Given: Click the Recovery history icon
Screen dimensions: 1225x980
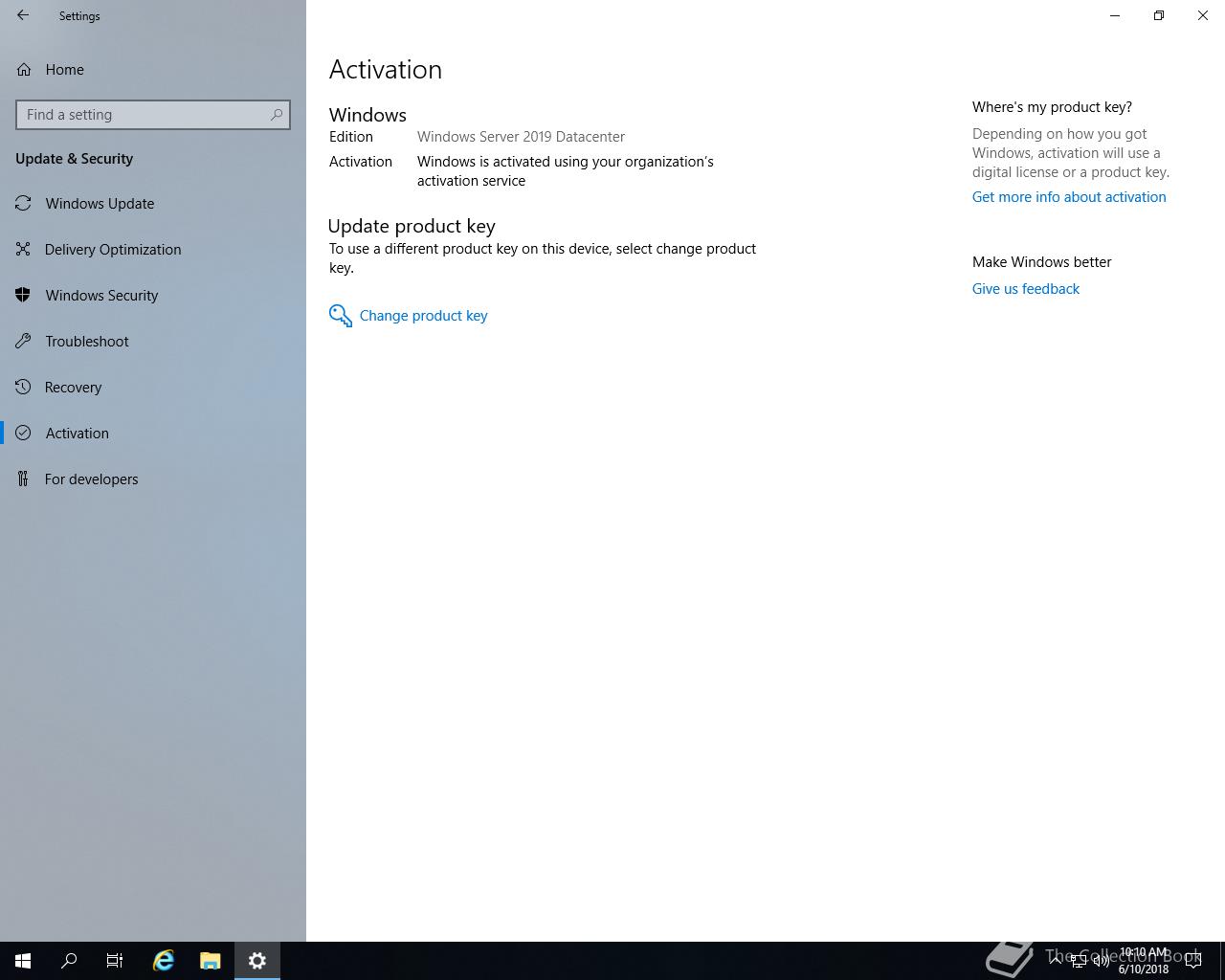Looking at the screenshot, I should (23, 388).
